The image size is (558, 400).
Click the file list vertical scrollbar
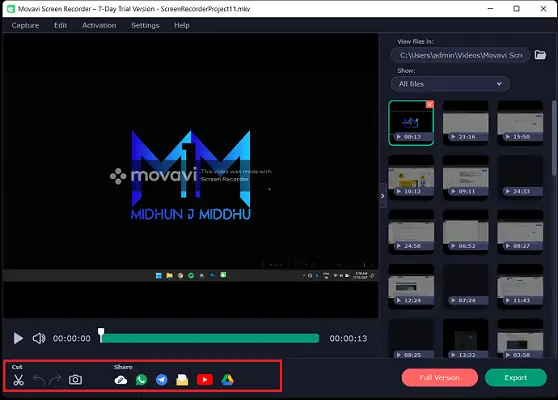pos(554,138)
